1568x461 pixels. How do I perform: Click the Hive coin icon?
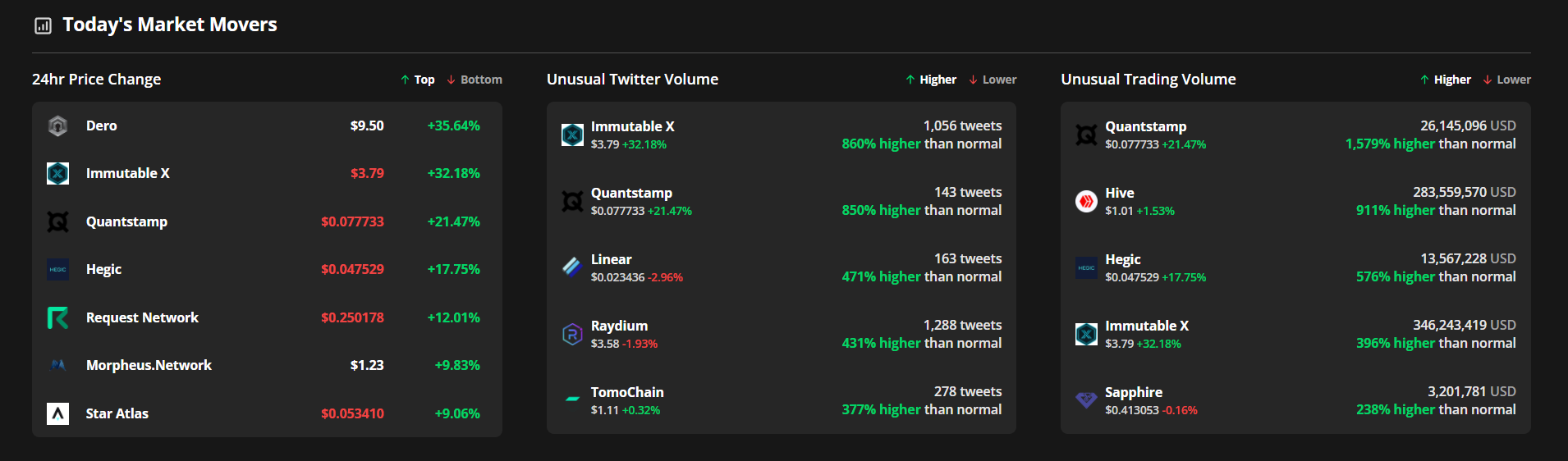pyautogui.click(x=1086, y=201)
